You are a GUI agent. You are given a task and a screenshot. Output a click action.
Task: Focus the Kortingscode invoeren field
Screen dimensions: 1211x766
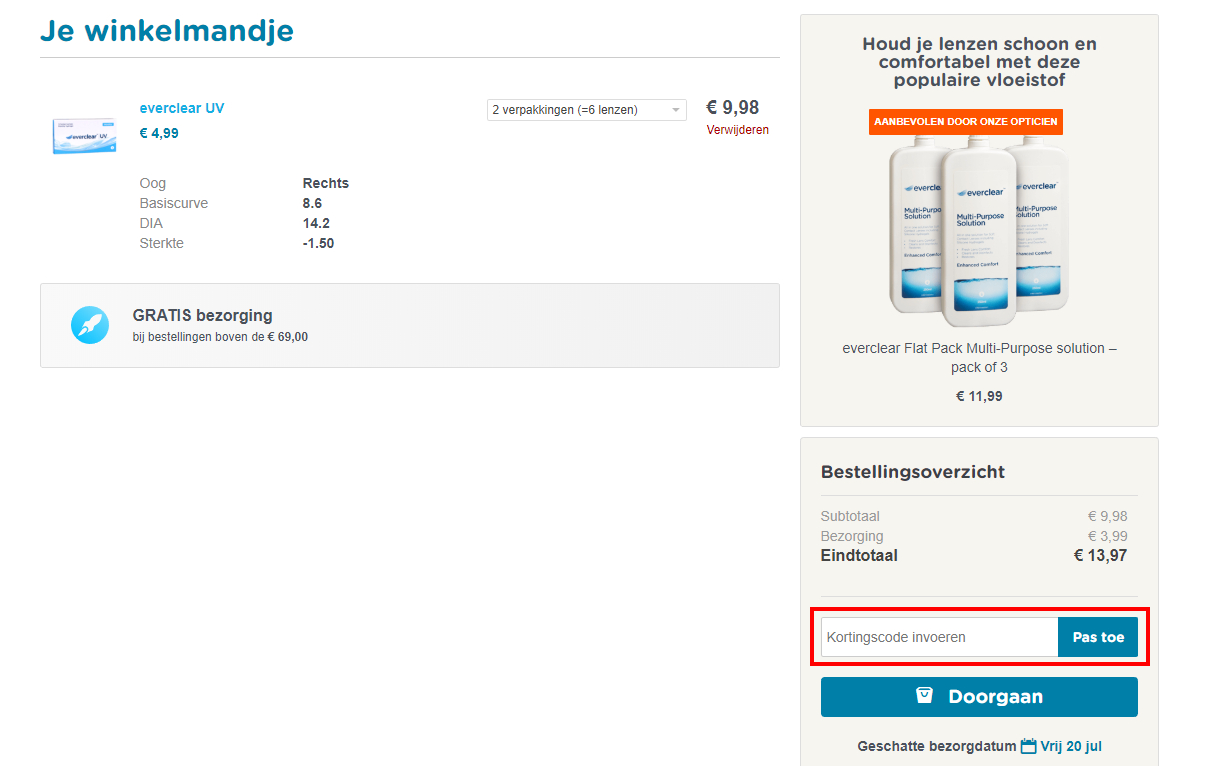click(939, 637)
